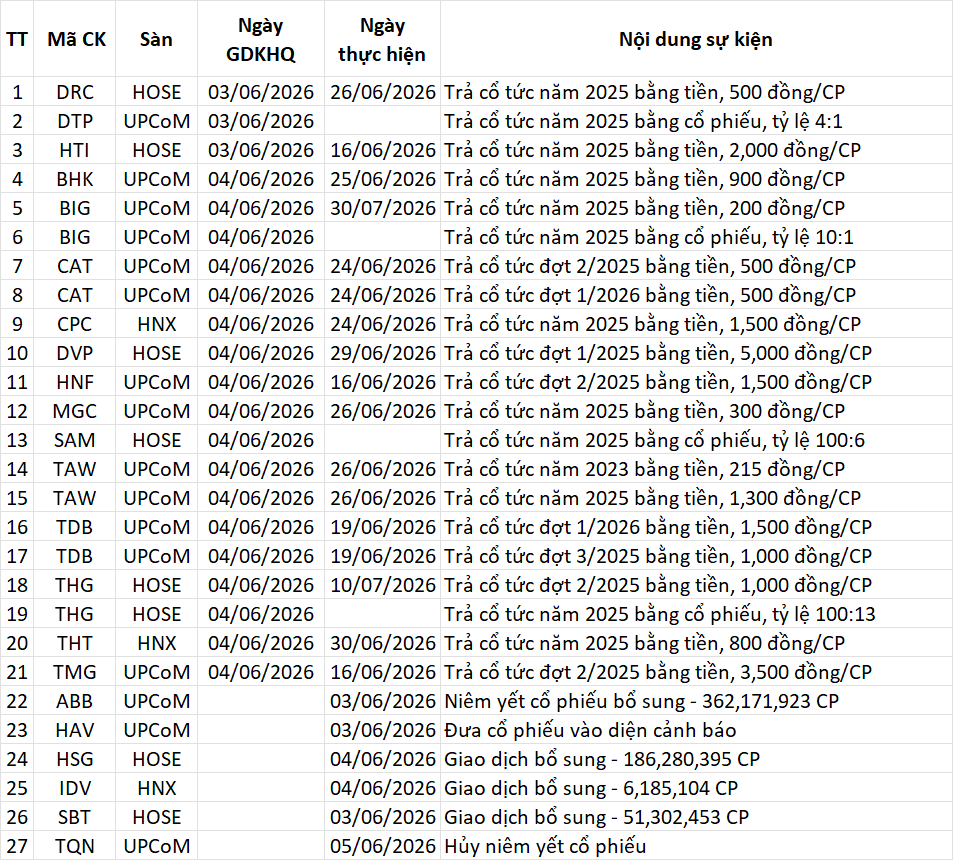
Task: Click the SAM stock code cell
Action: [x=75, y=440]
